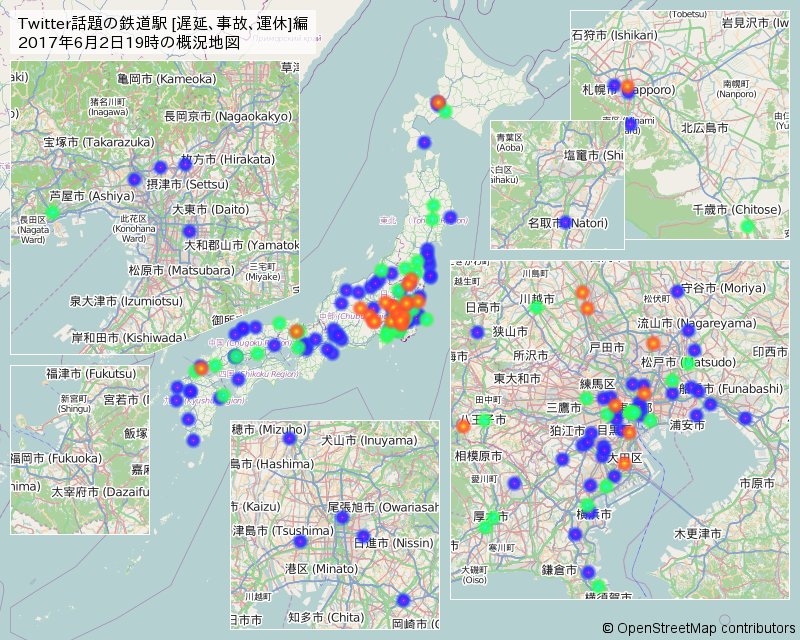Click the '(Kaizu)' label
The height and width of the screenshot is (640, 800).
261,507
